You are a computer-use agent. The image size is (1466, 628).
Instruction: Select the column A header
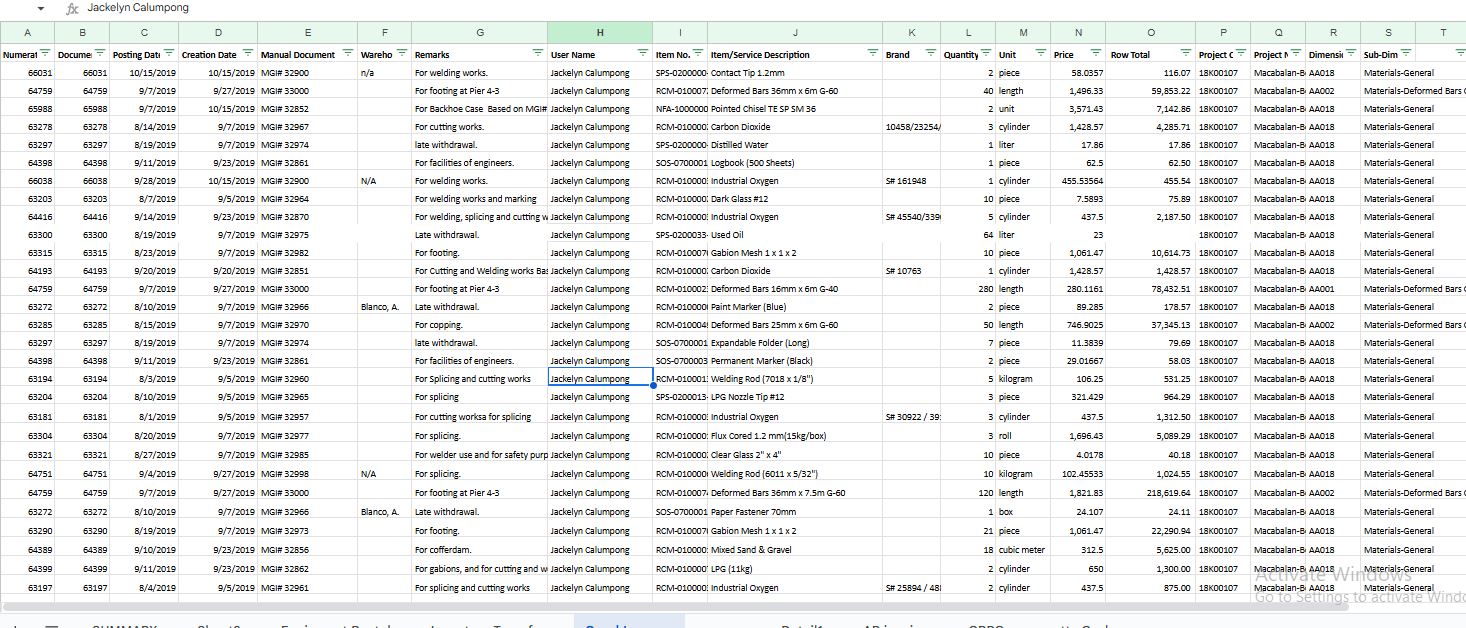coord(27,33)
